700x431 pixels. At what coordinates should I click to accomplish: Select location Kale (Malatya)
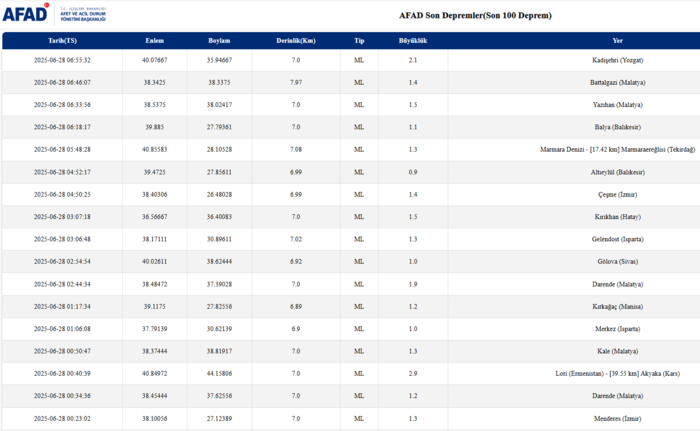tap(617, 351)
